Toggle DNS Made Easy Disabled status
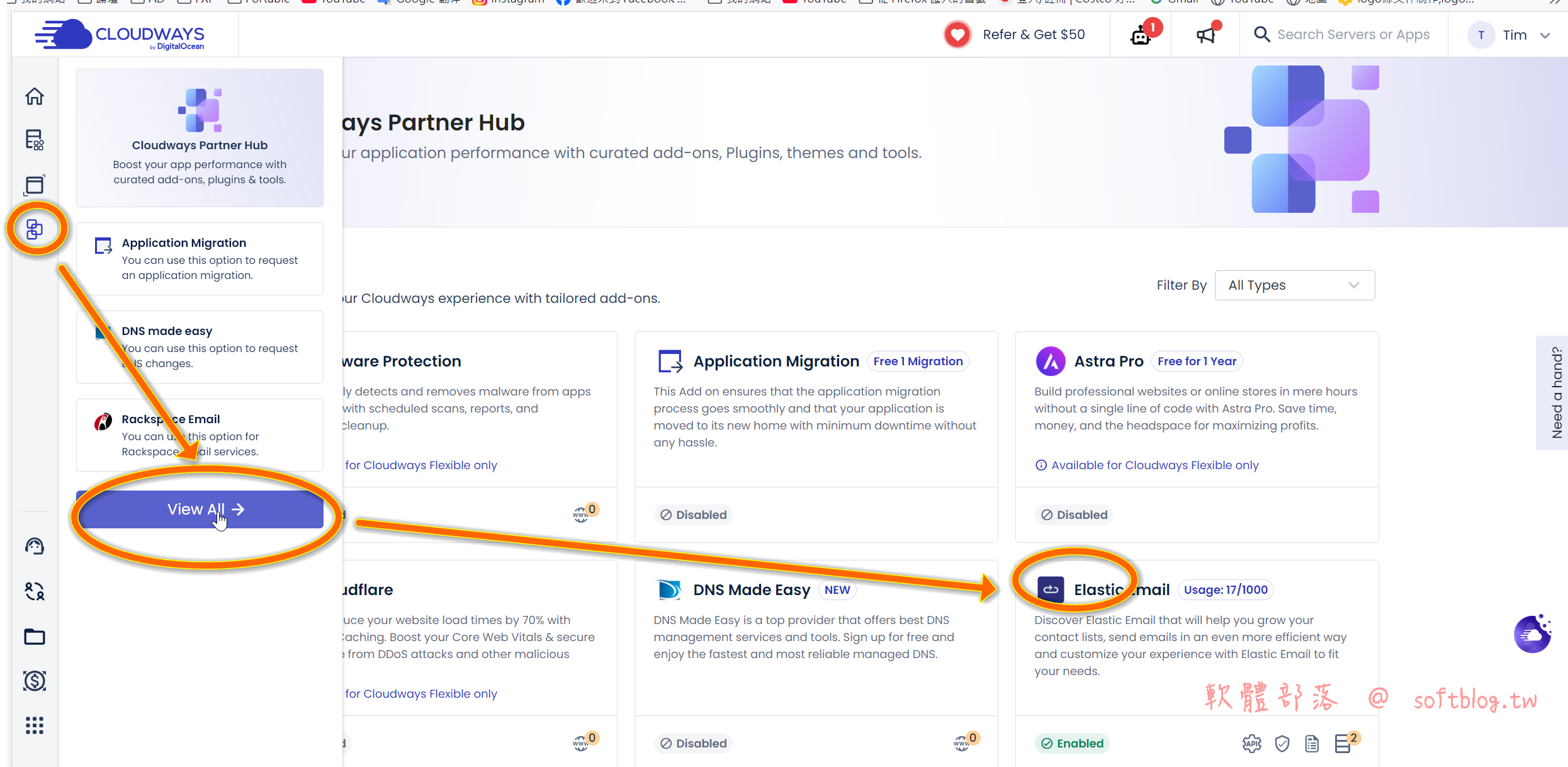The image size is (1568, 767). coord(693,744)
